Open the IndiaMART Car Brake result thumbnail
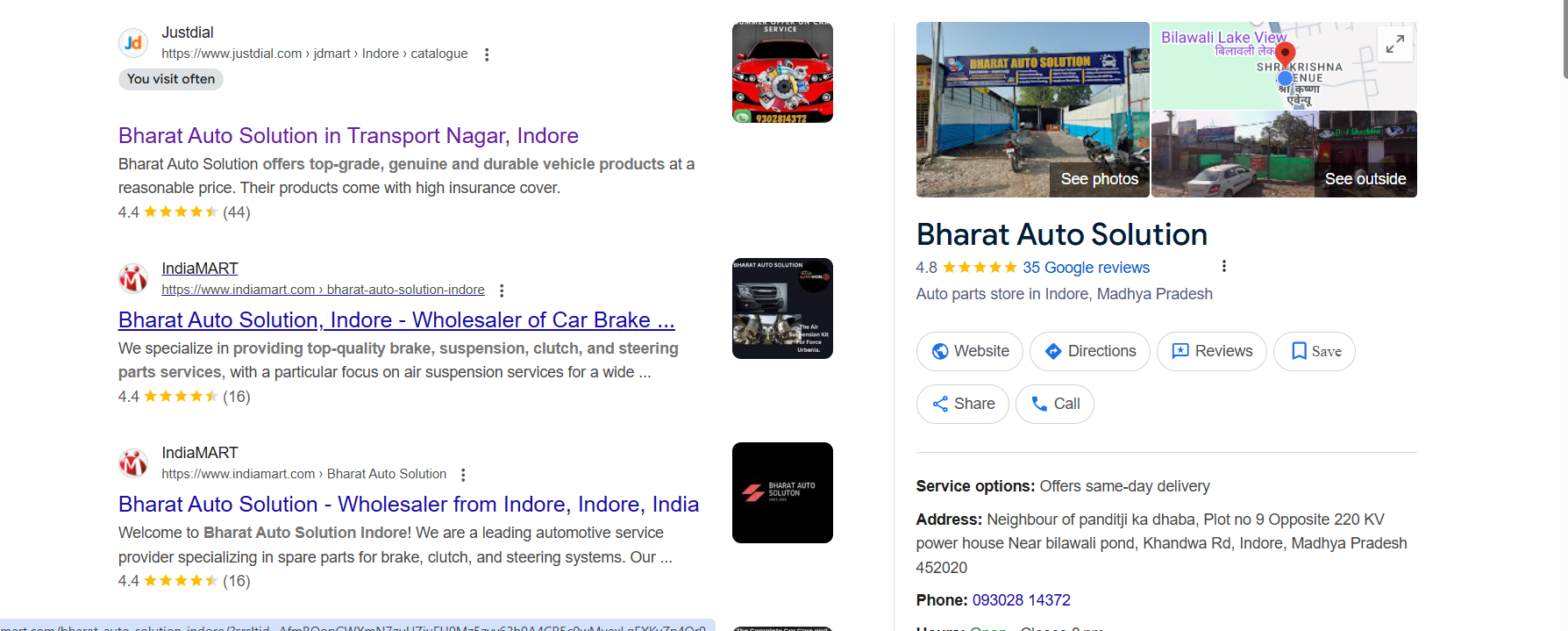Screen dimensions: 1568x631 tap(782, 308)
